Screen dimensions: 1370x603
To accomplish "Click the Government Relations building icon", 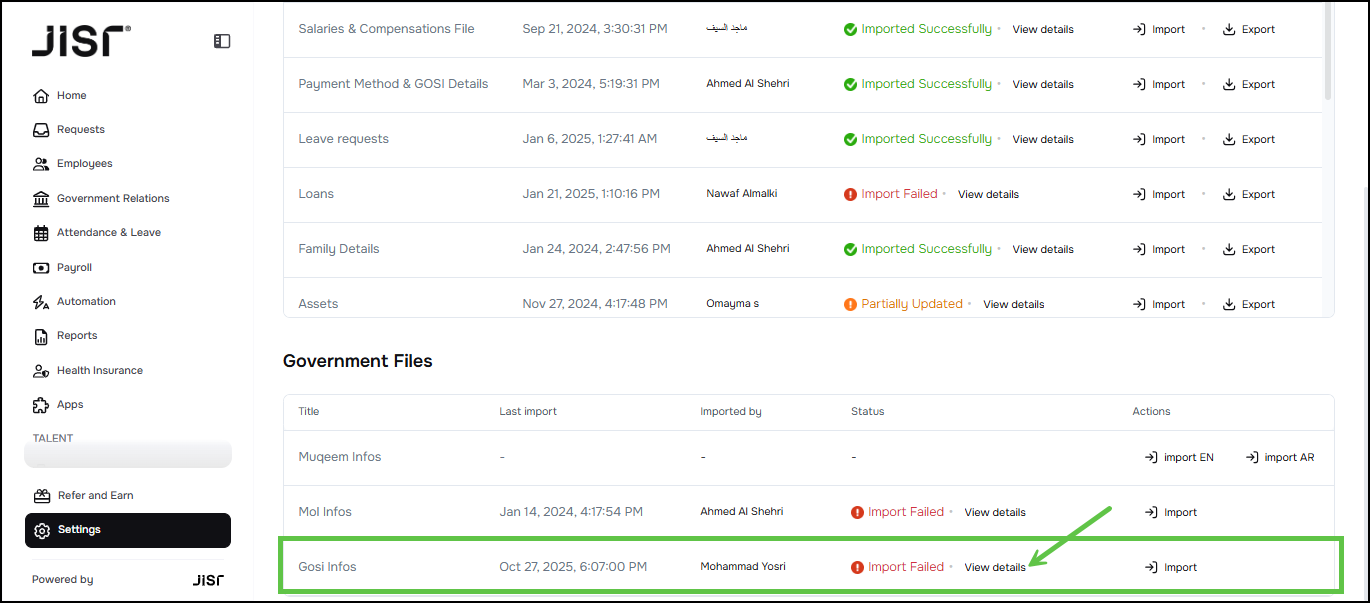I will 41,198.
